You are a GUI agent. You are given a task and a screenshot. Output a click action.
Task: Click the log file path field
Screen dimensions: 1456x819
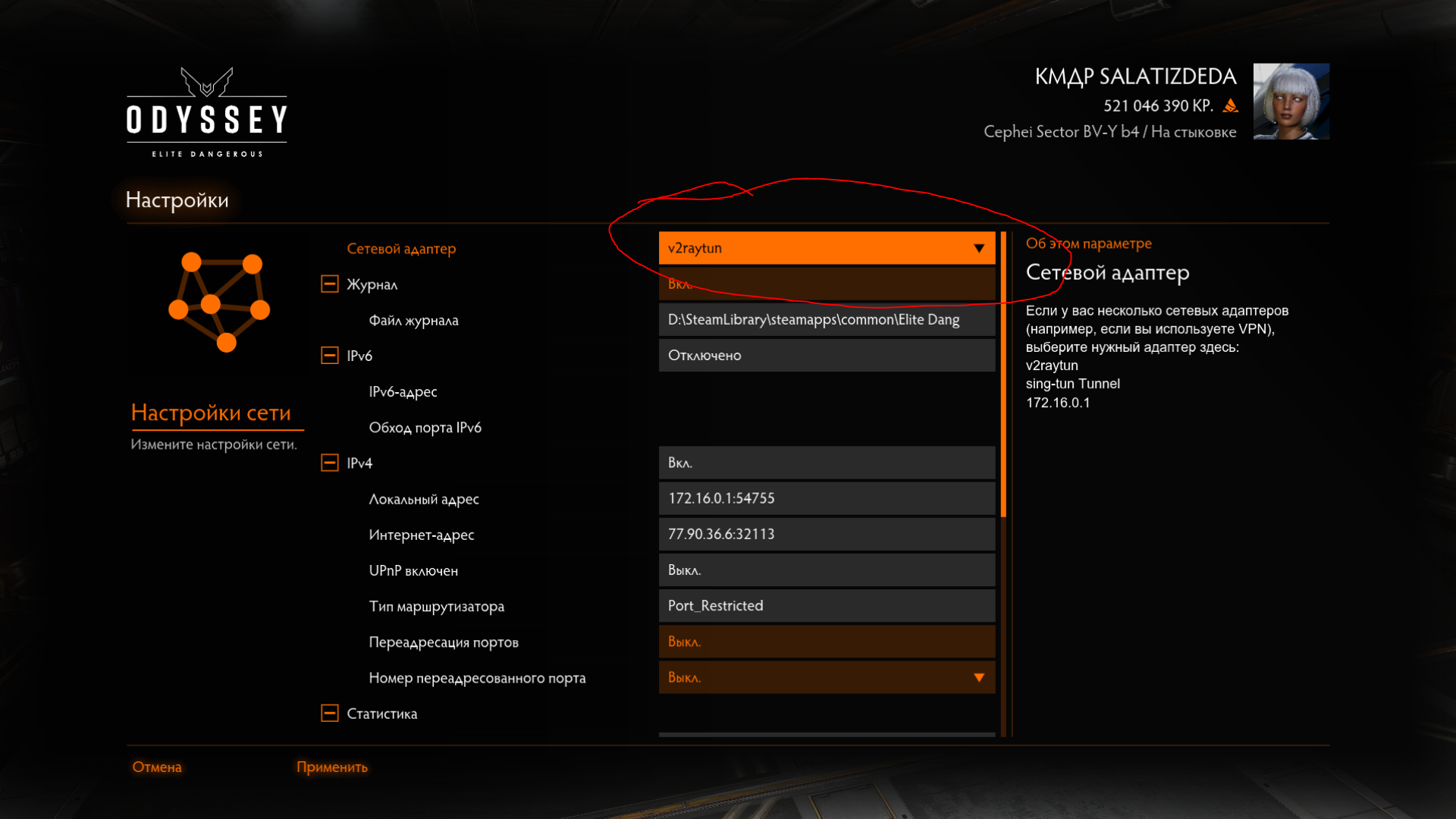827,319
